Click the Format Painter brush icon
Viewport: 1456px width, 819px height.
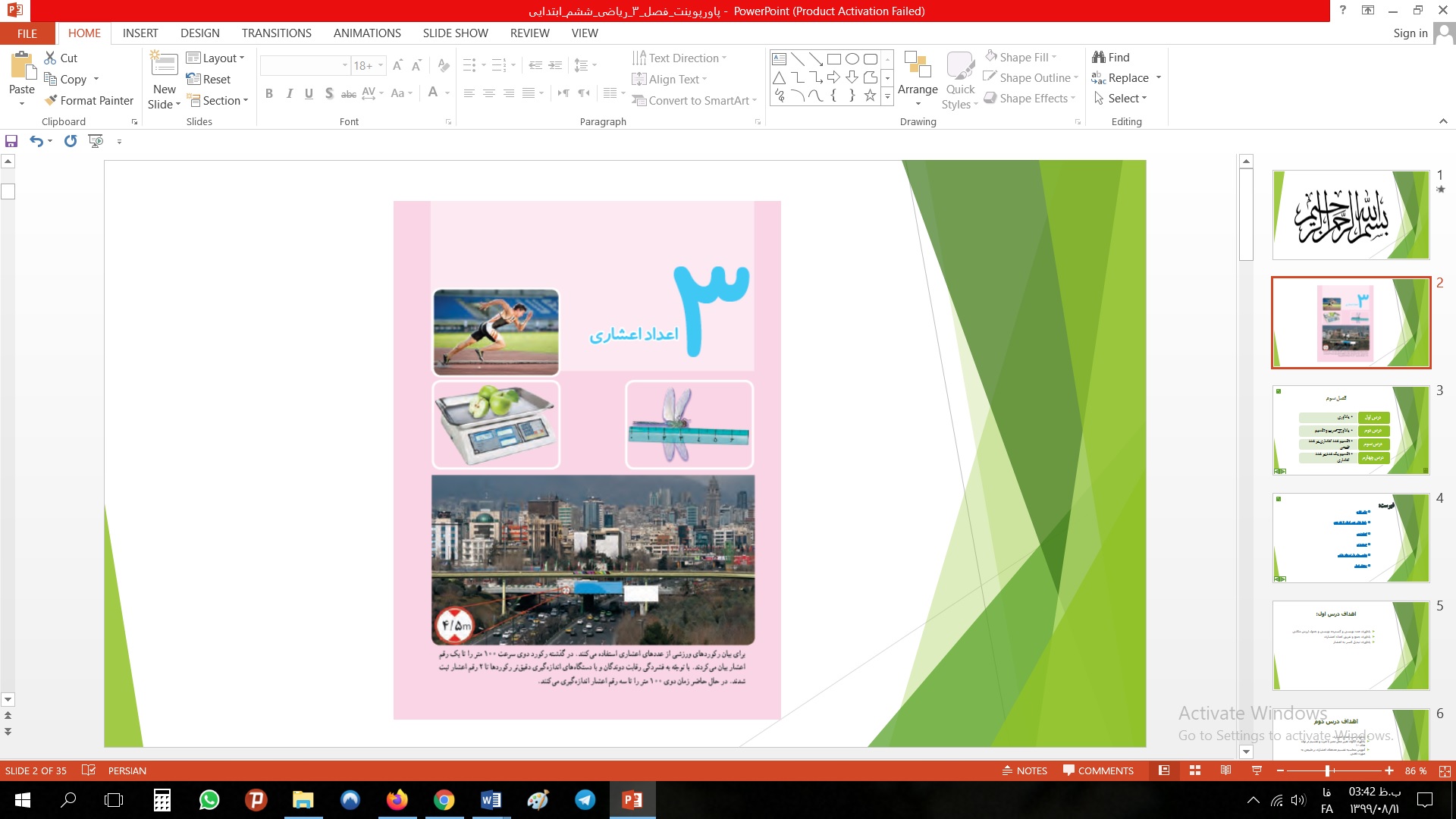pyautogui.click(x=51, y=100)
